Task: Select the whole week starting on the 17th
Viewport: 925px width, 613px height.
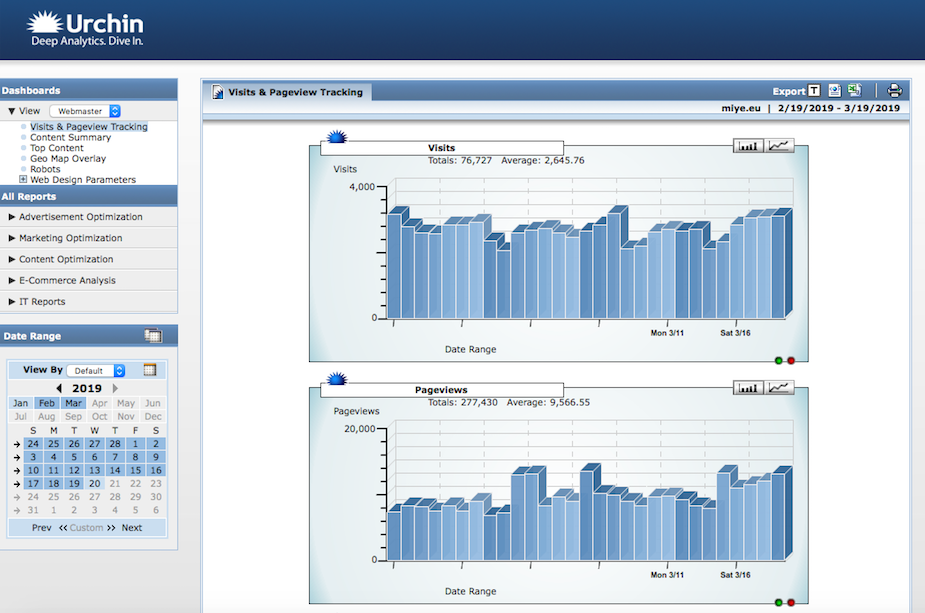Action: [17, 484]
